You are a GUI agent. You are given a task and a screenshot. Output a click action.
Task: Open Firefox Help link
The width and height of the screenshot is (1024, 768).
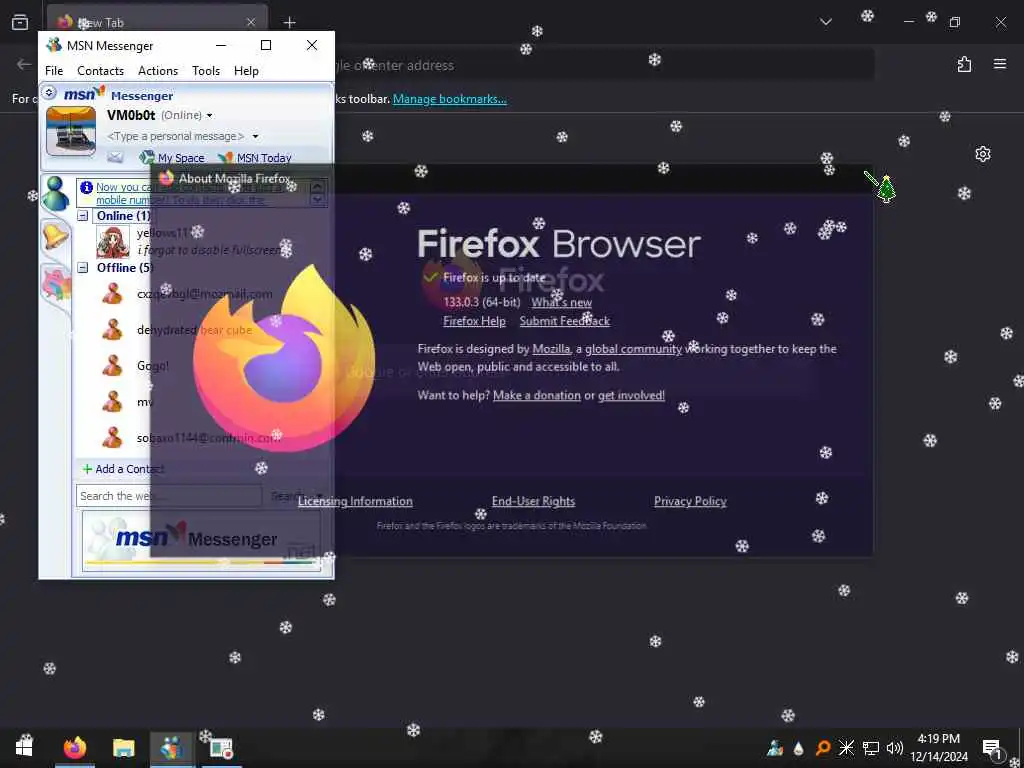tap(474, 321)
